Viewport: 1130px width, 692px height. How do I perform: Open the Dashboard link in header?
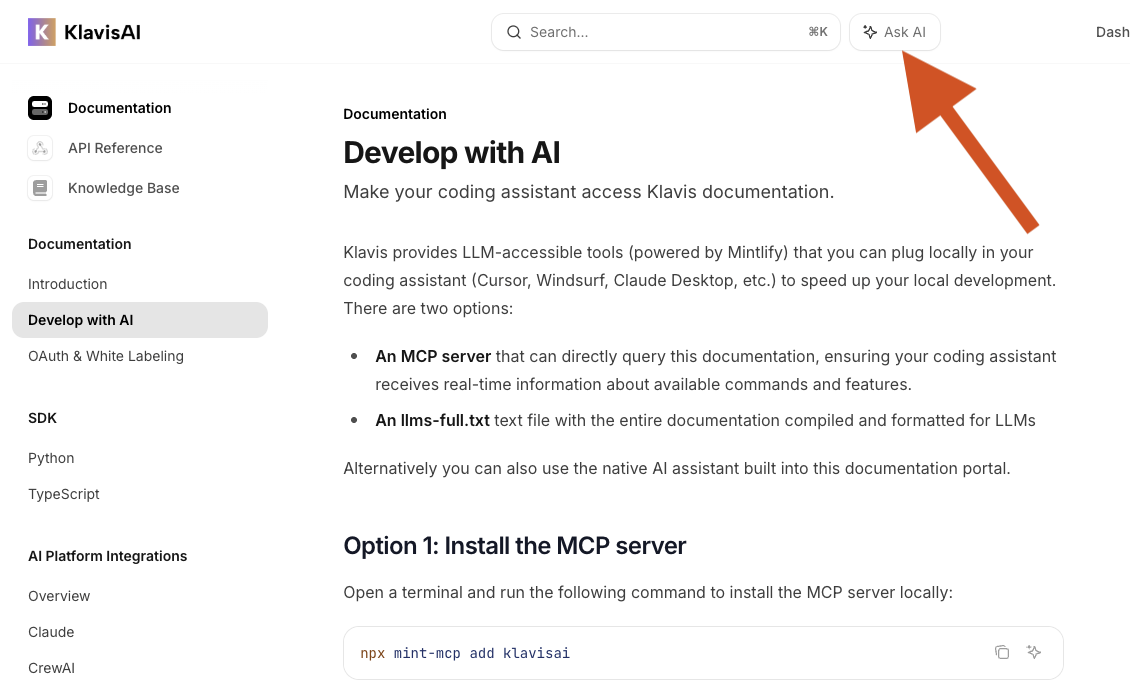pos(1113,32)
